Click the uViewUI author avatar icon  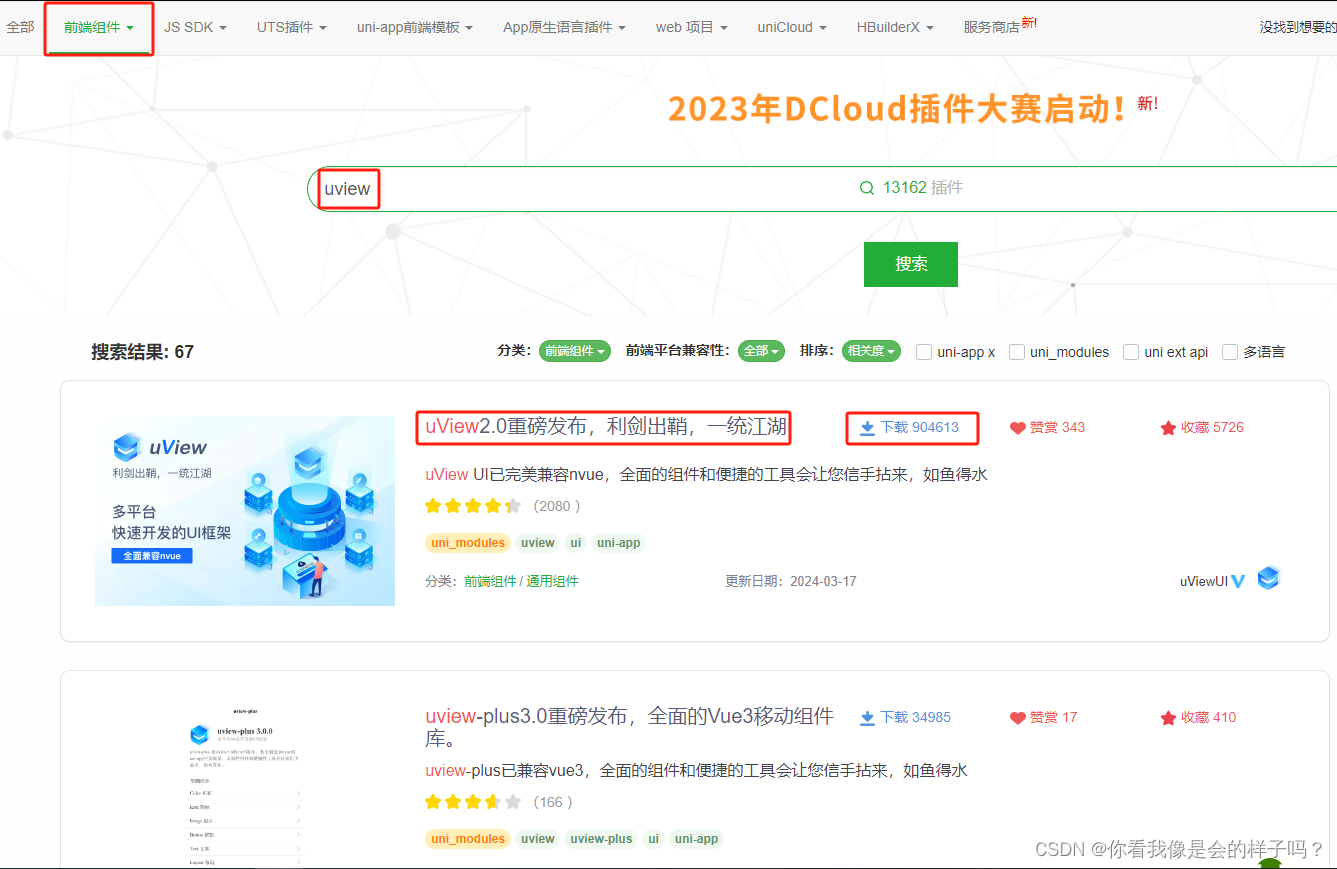pos(1269,577)
